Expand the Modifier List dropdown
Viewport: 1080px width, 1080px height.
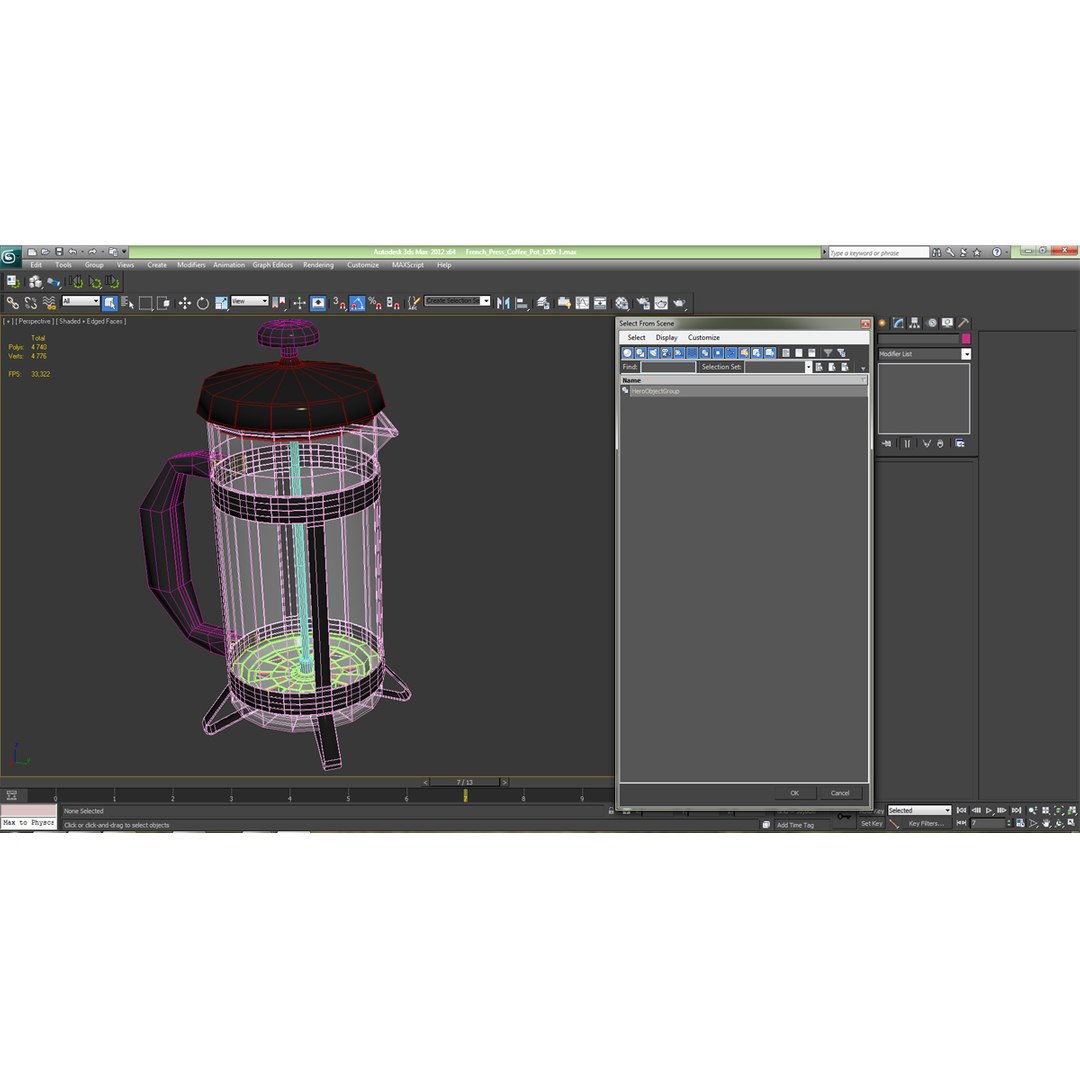[x=966, y=354]
